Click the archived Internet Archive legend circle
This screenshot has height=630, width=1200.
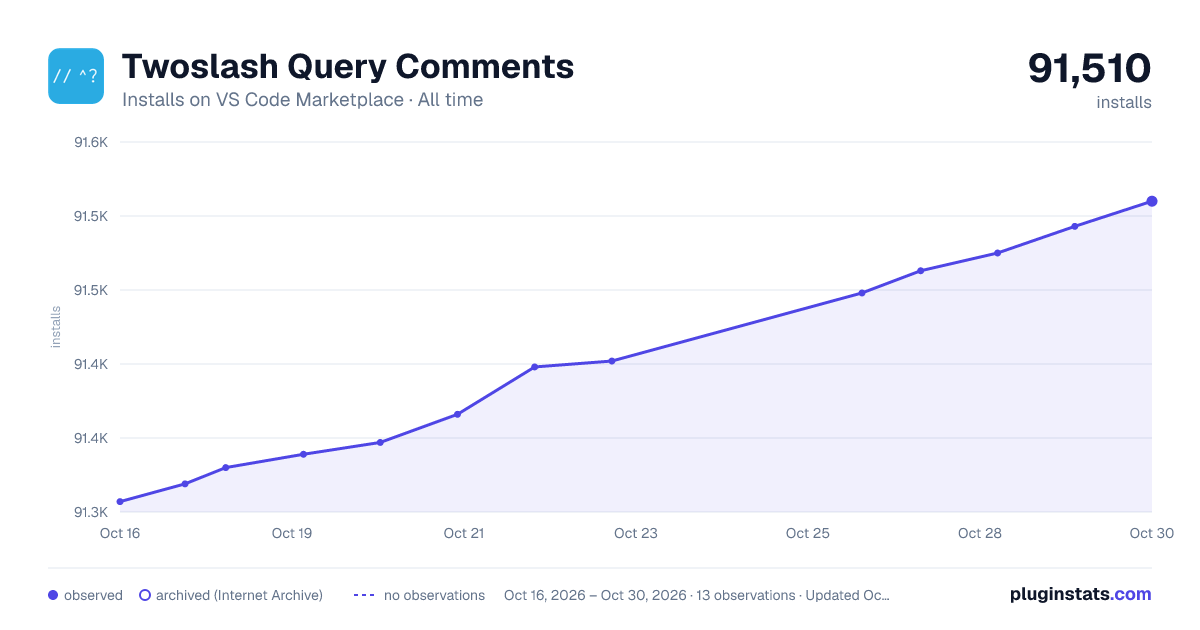coord(145,595)
